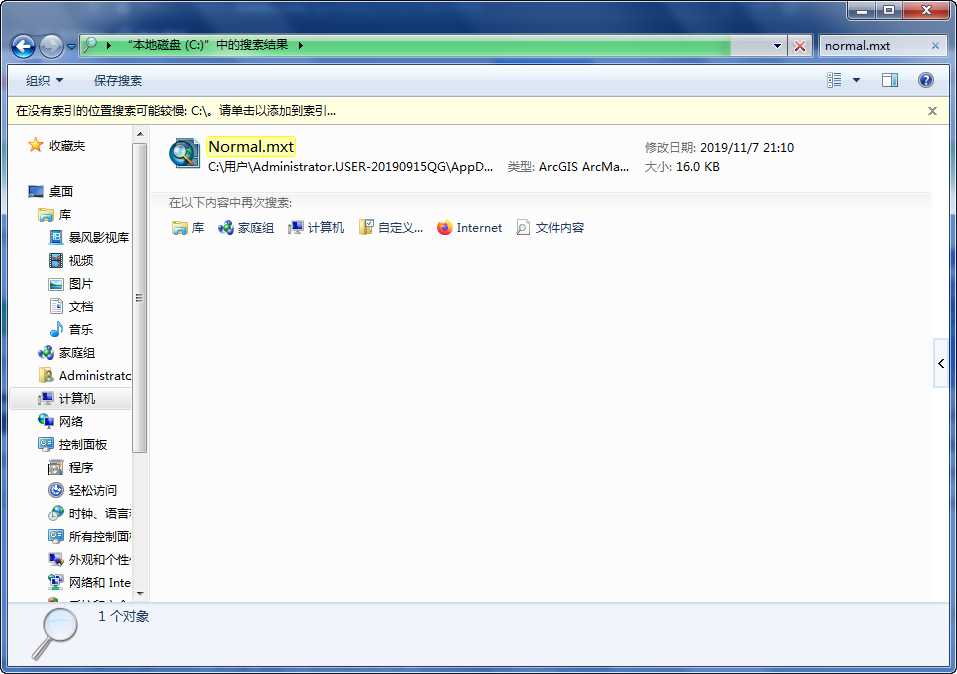Click the 大小 16.0 KB text
Image resolution: width=957 pixels, height=674 pixels.
(x=682, y=167)
